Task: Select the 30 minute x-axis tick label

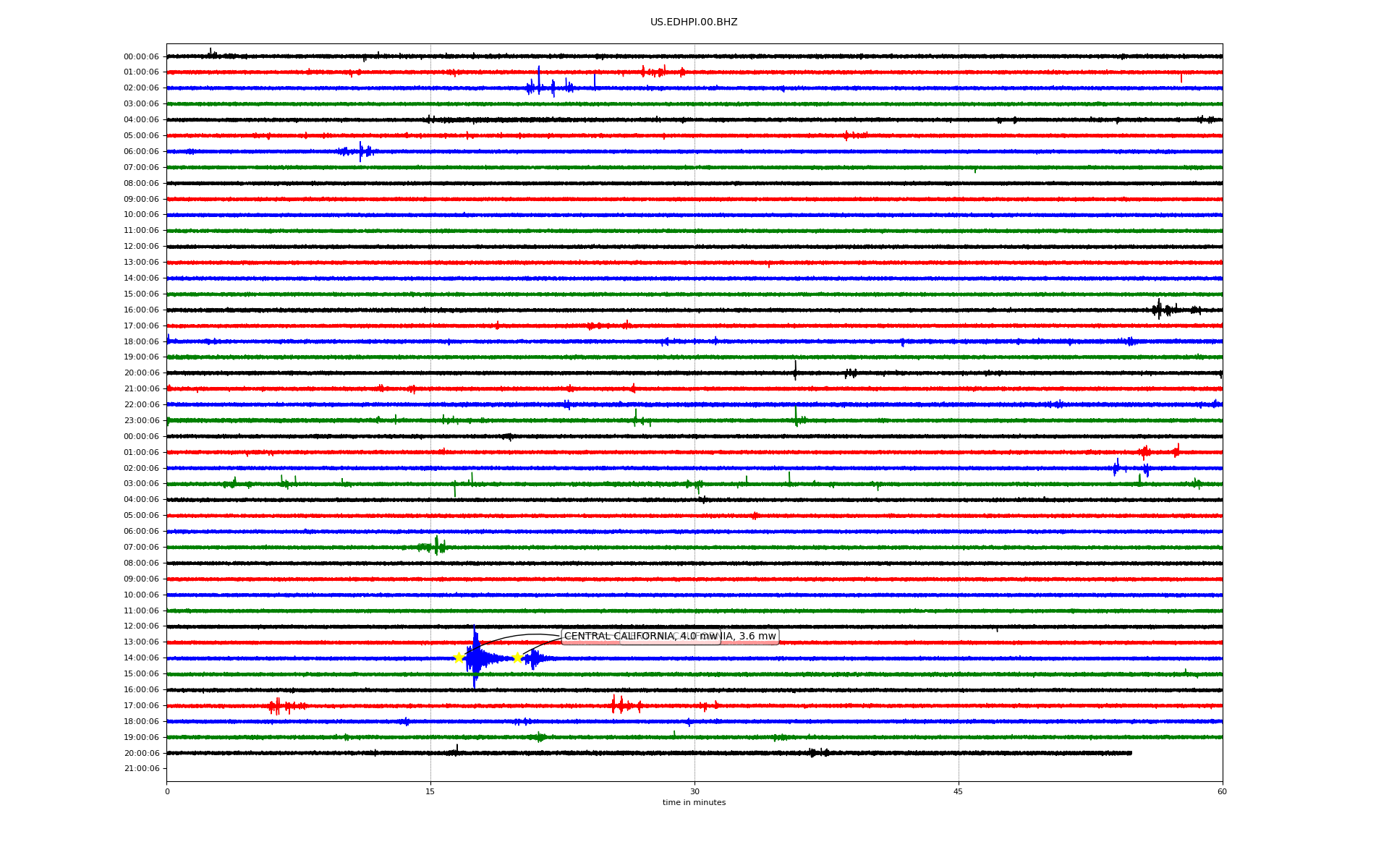Action: 694,791
